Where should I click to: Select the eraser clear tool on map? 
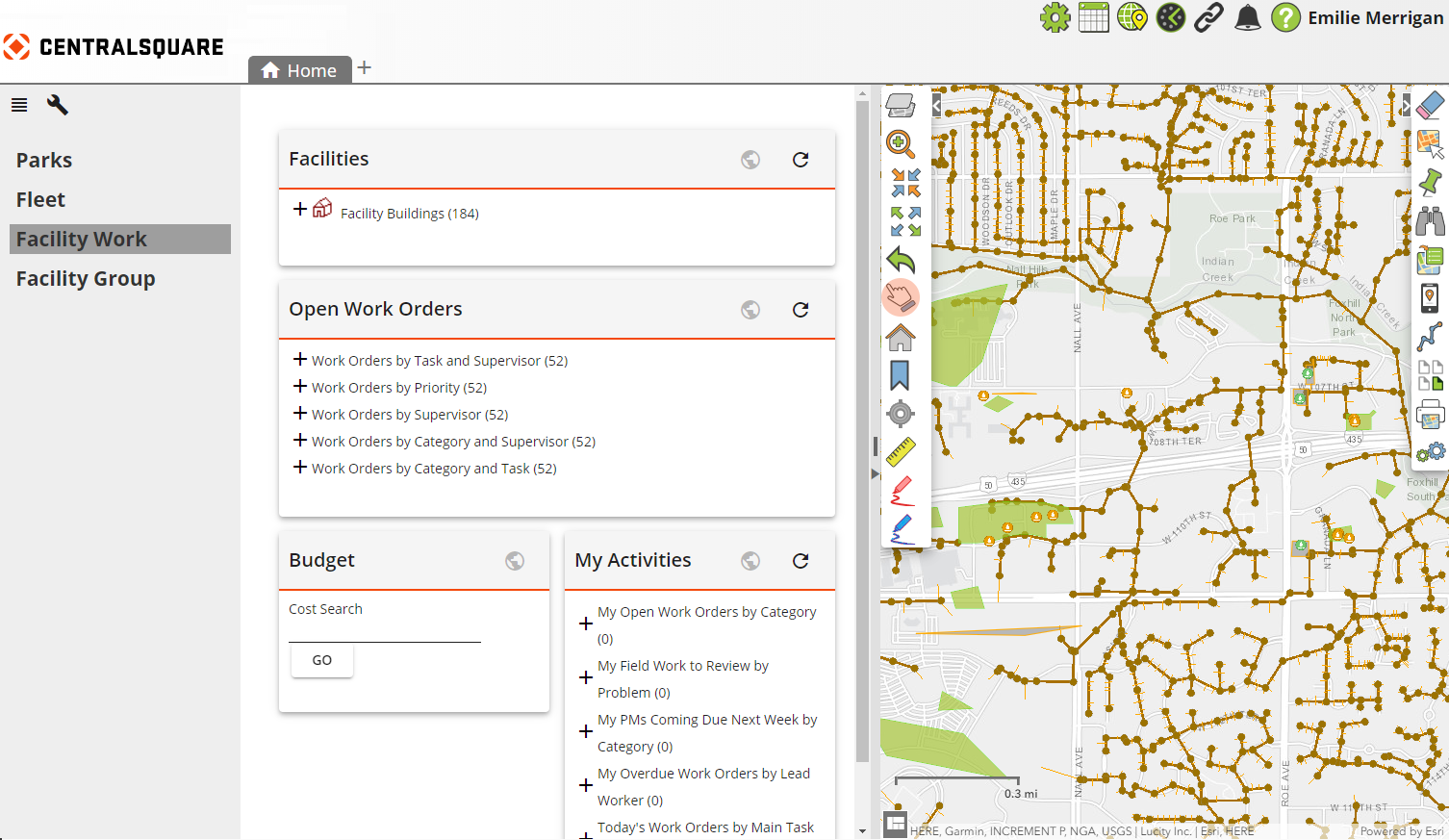(x=1431, y=105)
